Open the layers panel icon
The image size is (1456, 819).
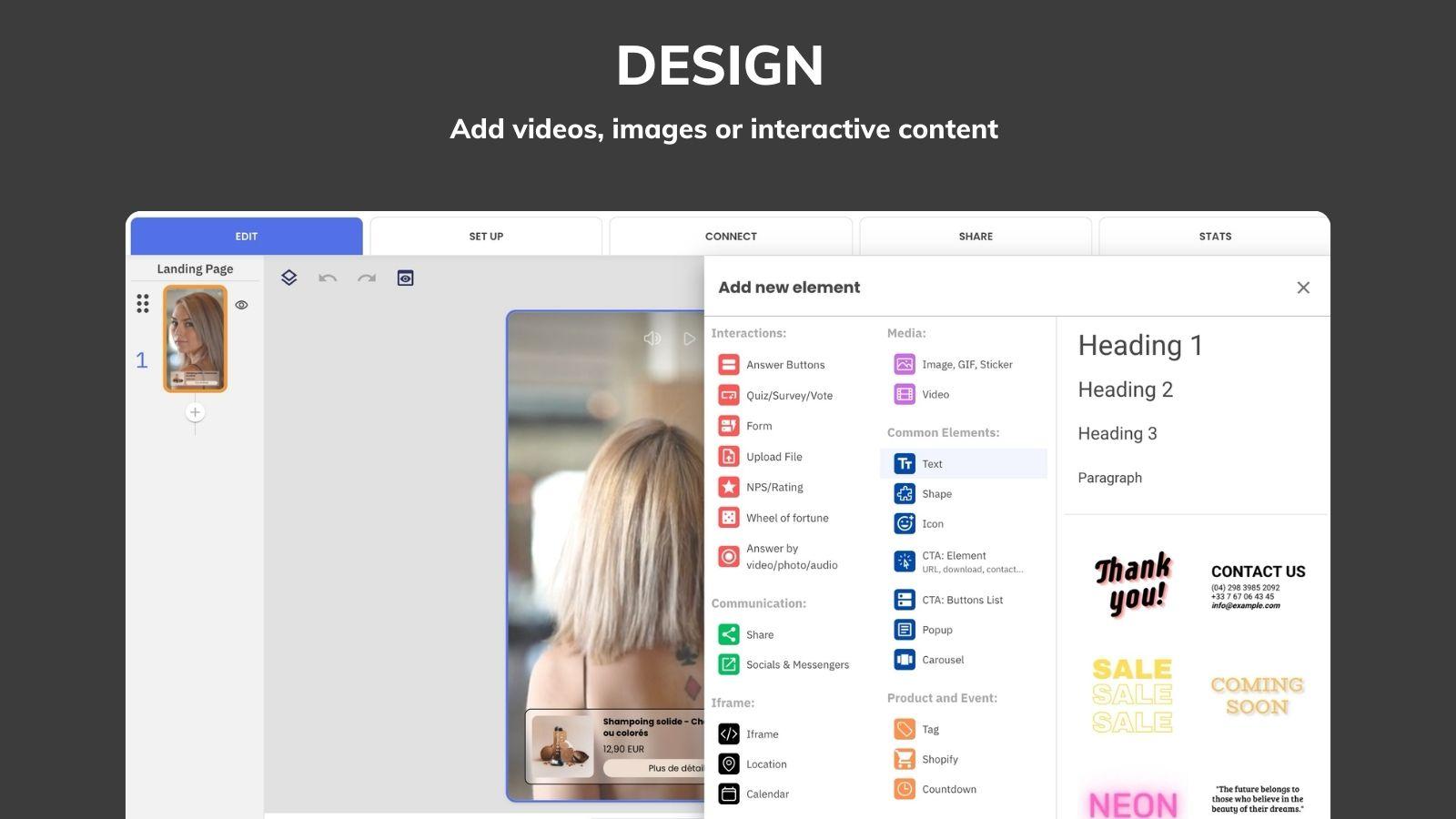coord(288,278)
